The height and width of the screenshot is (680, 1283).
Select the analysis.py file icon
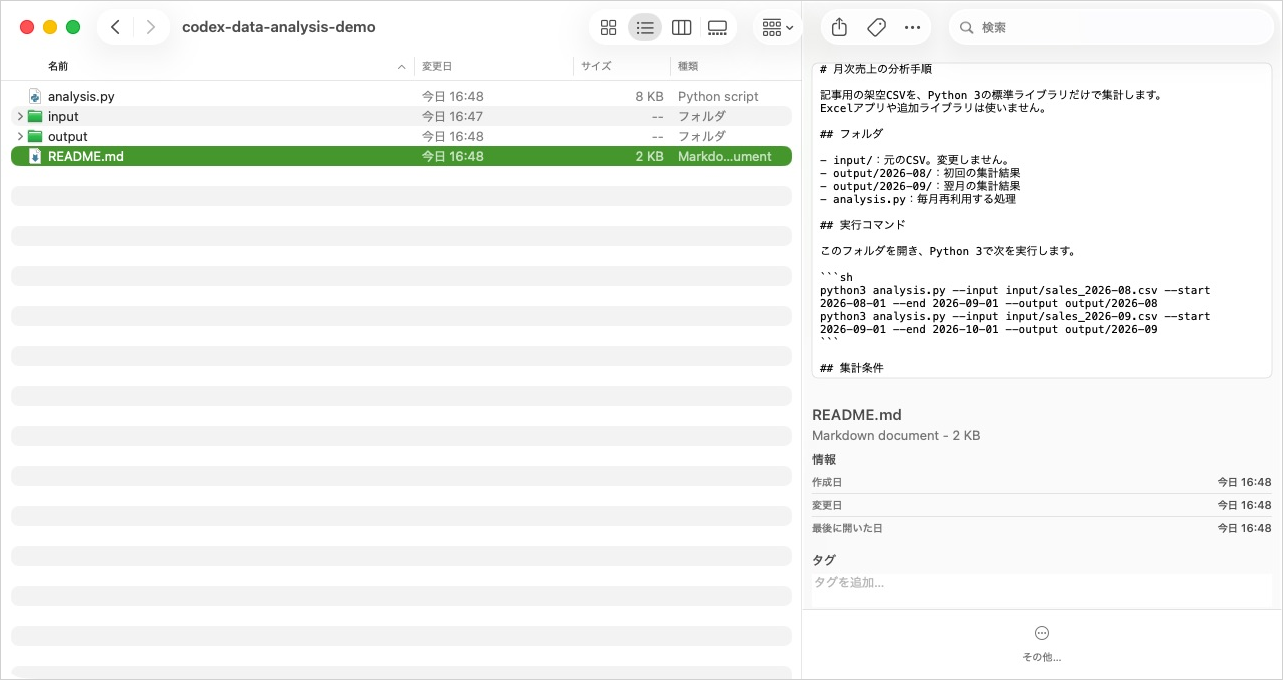(x=35, y=96)
